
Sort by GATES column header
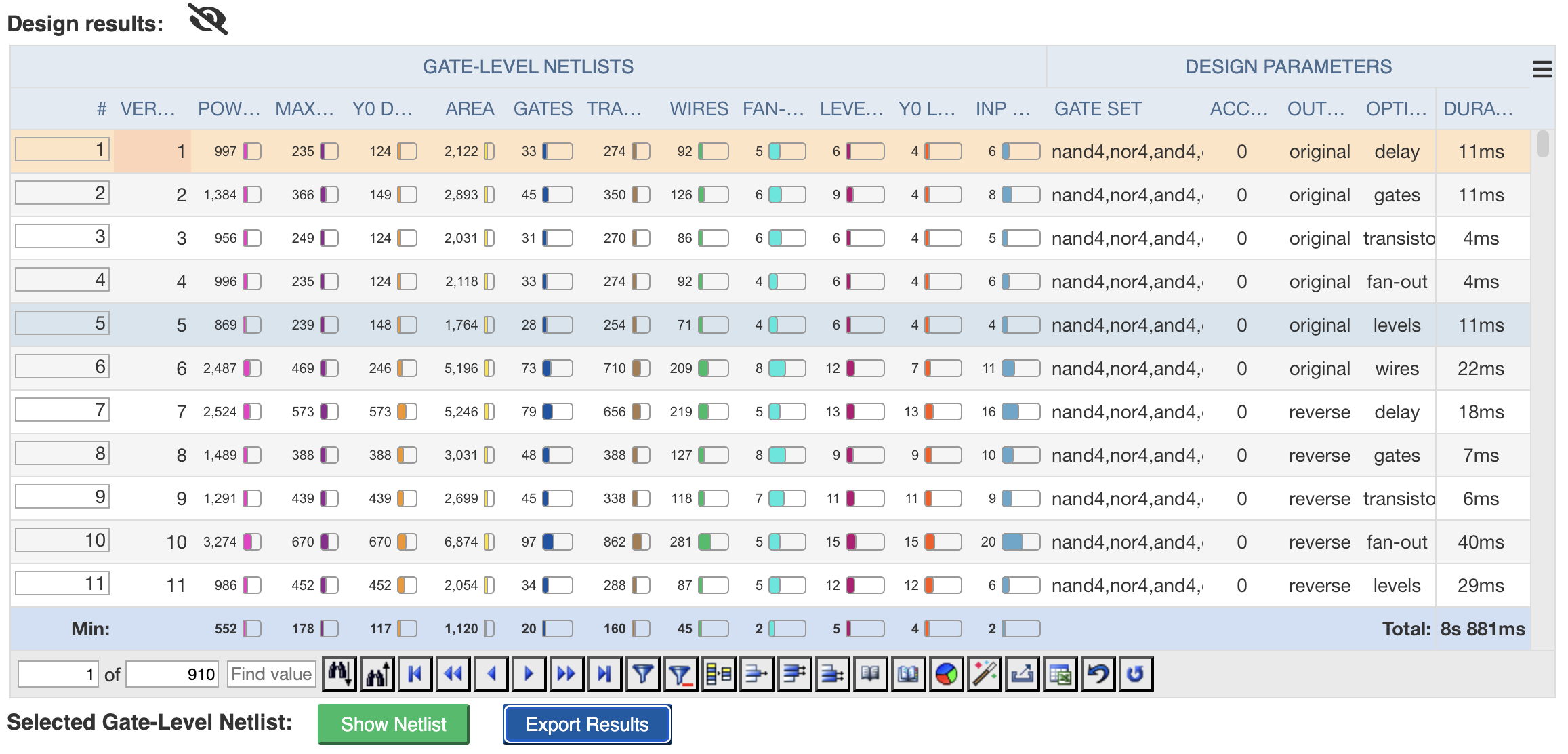(x=543, y=108)
